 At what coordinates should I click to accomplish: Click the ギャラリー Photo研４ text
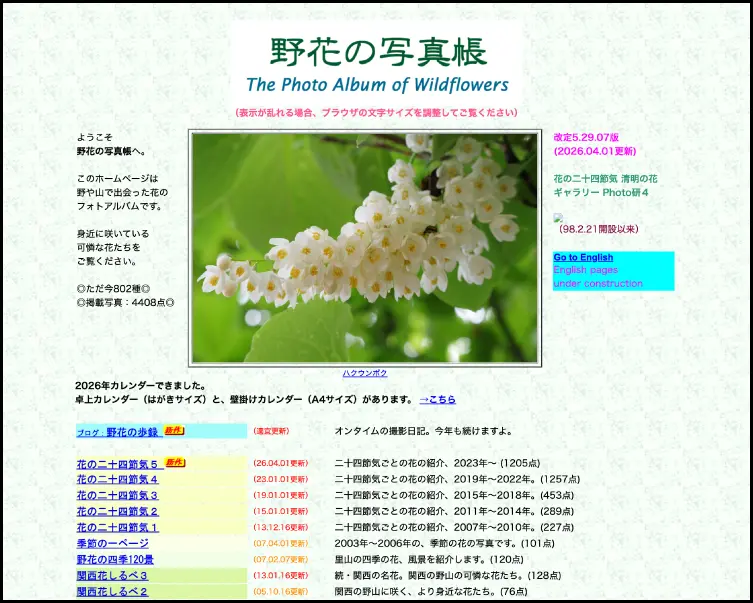coord(601,193)
